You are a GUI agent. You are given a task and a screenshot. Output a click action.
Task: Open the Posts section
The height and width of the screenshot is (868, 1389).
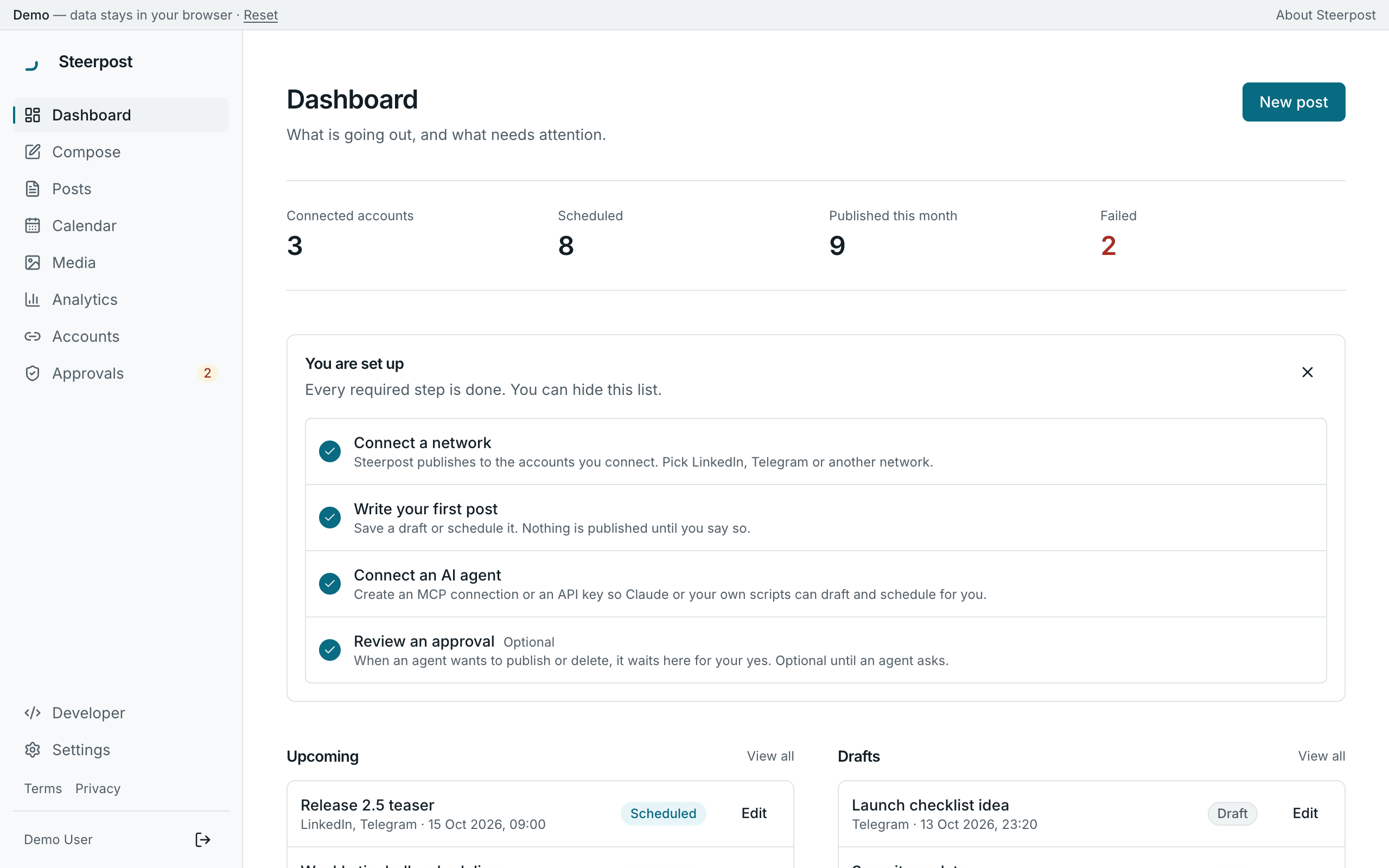pyautogui.click(x=121, y=188)
